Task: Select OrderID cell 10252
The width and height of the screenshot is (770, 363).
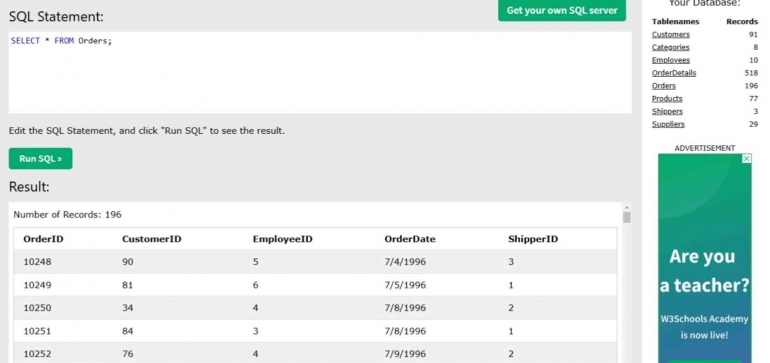Action: 37,354
